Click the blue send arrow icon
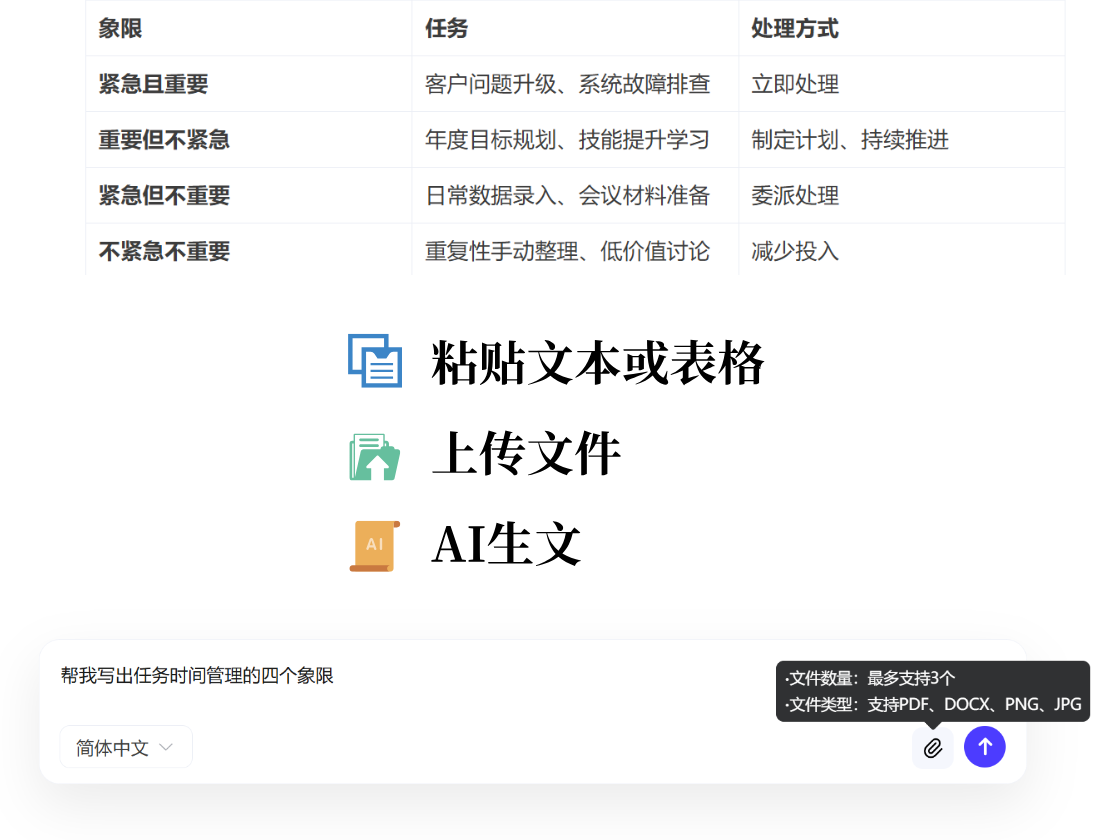 tap(985, 747)
